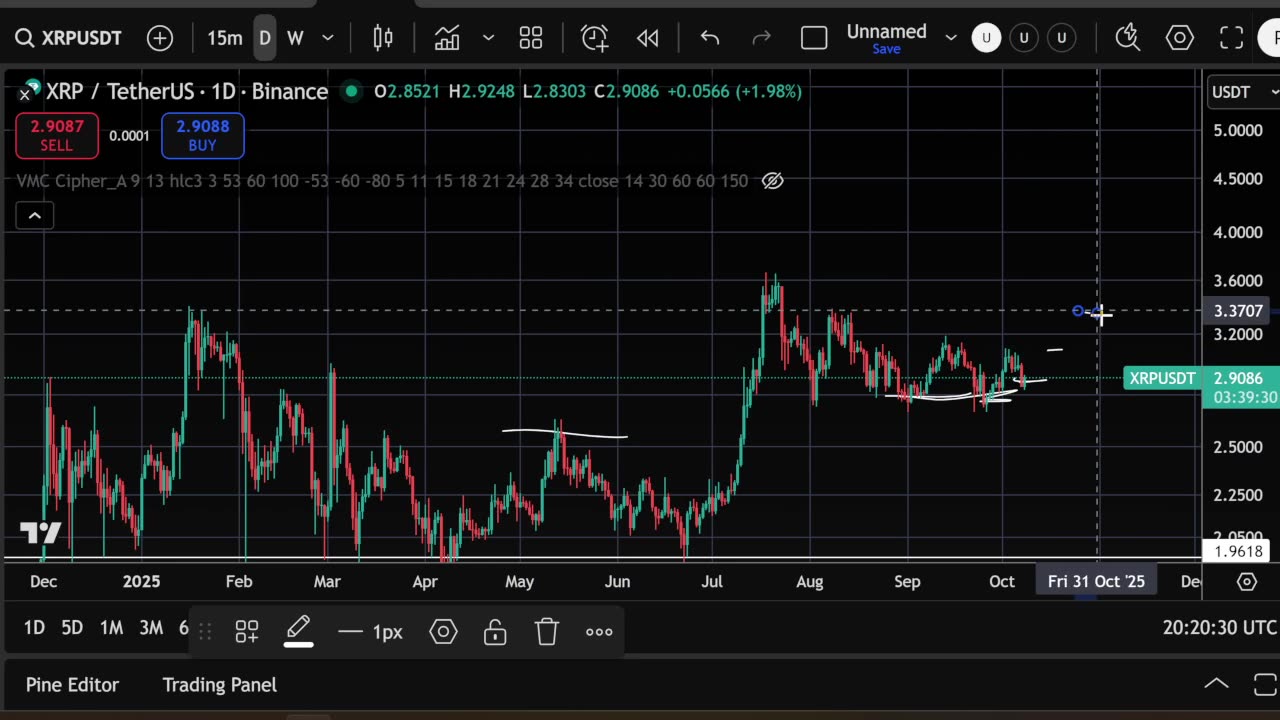Open the candlestick chart type menu
The image size is (1280, 720).
tap(383, 38)
